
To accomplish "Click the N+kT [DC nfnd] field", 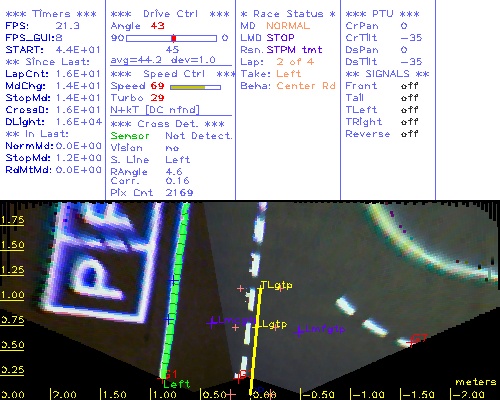I will click(155, 110).
